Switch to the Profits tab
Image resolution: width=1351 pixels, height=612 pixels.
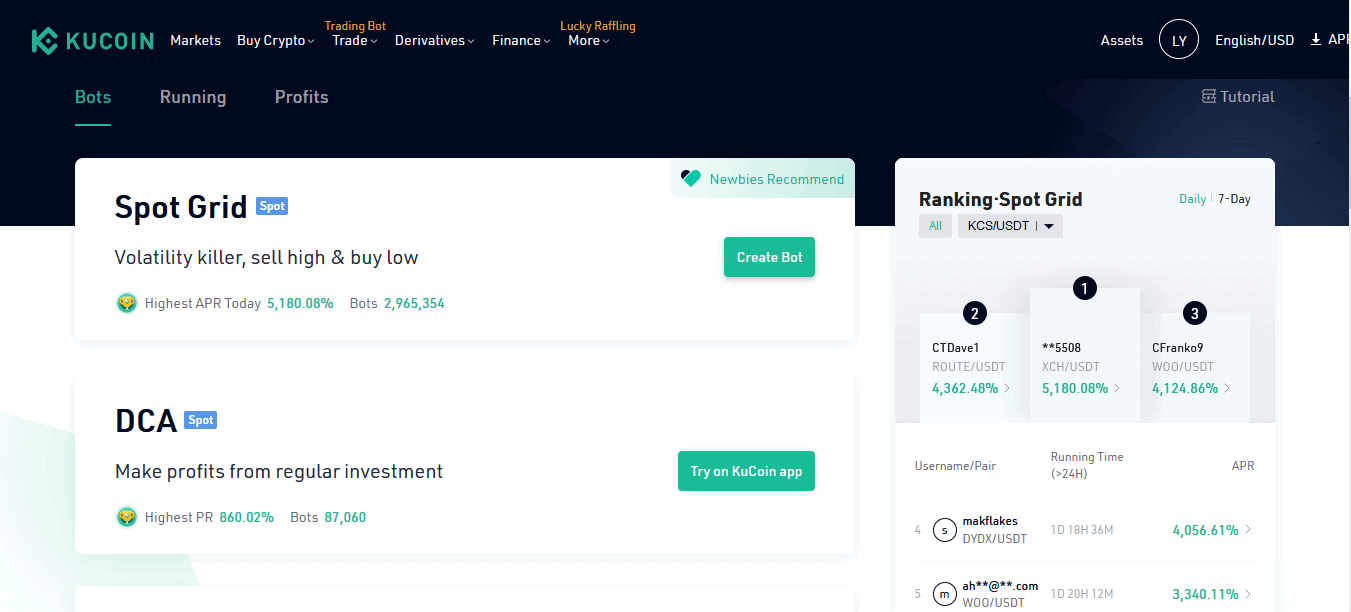302,97
